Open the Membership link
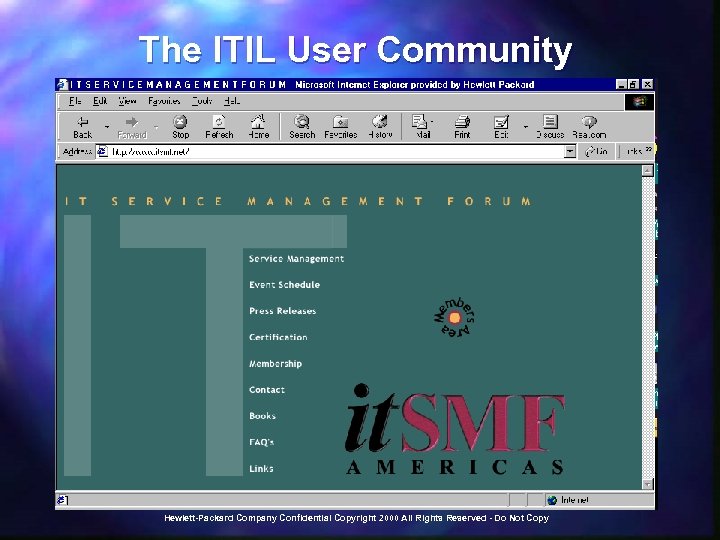Screen dimensions: 720x540 coord(275,364)
